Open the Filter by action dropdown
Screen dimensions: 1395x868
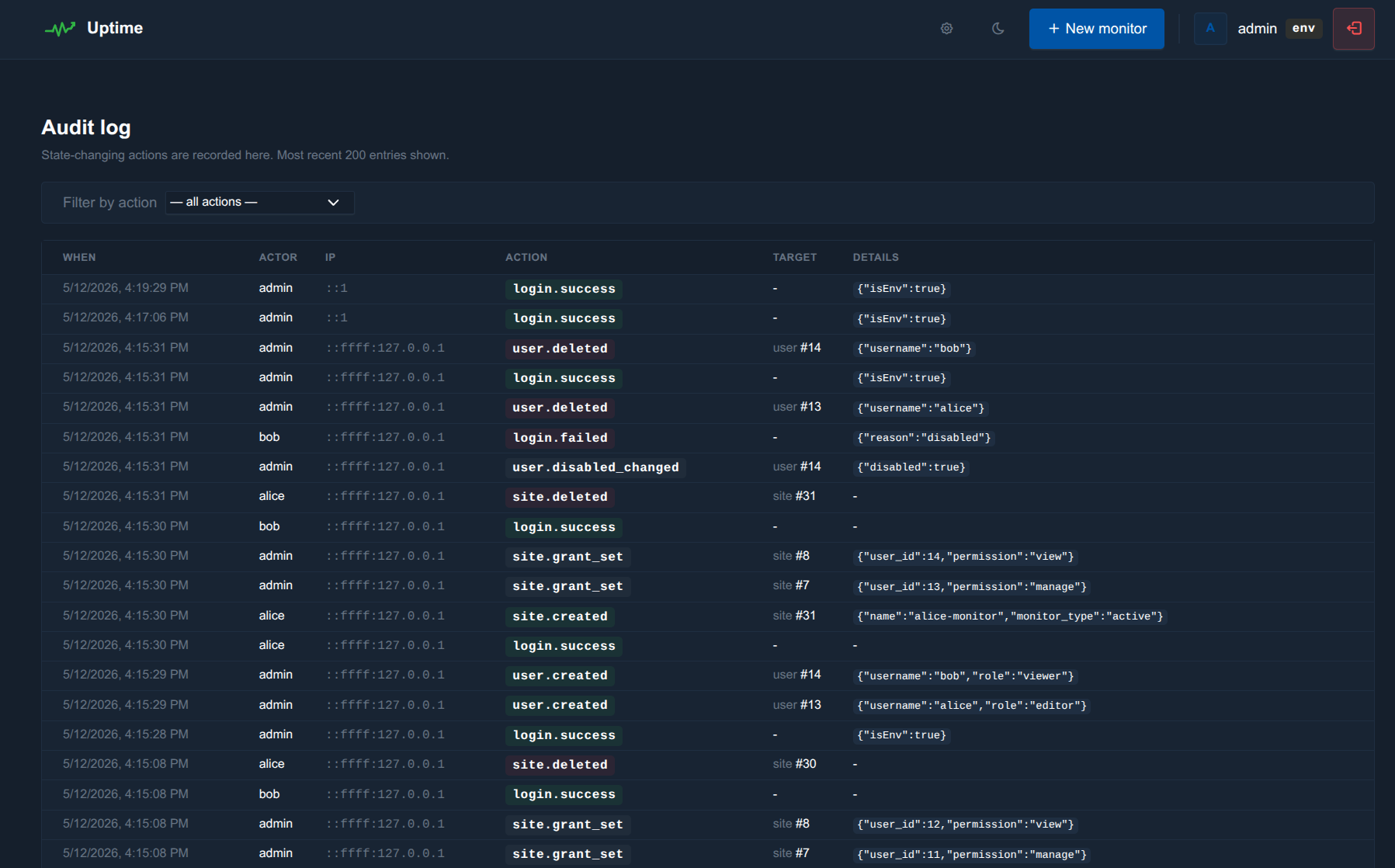tap(259, 203)
